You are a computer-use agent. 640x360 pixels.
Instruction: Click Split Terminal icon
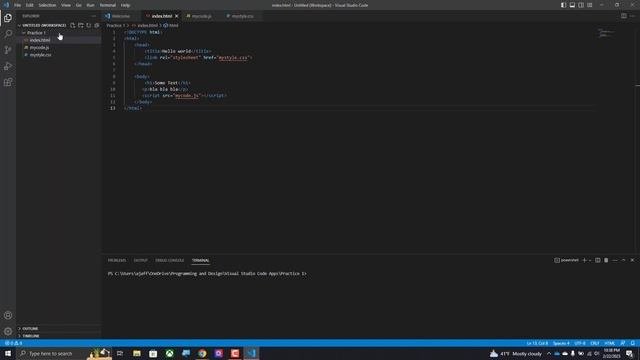pyautogui.click(x=598, y=260)
